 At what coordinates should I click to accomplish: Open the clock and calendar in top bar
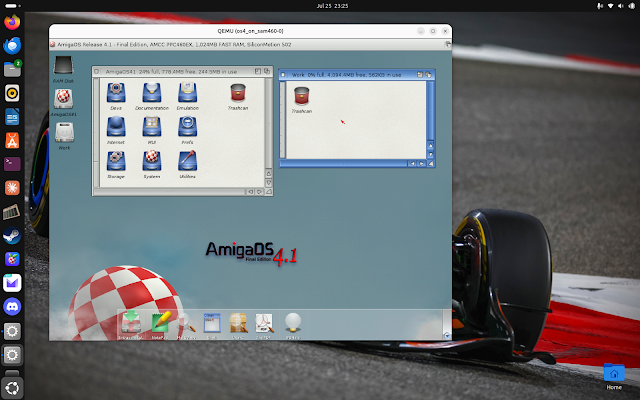pyautogui.click(x=332, y=6)
